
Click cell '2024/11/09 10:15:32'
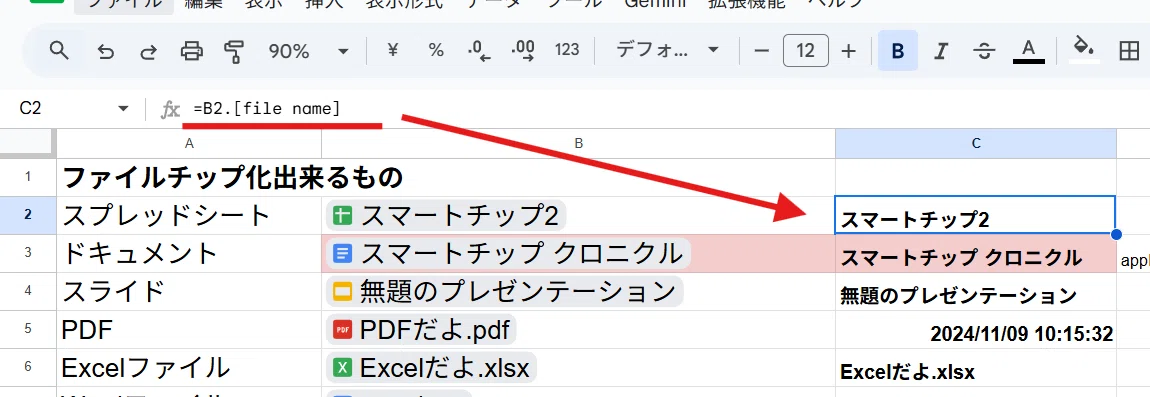coord(976,329)
